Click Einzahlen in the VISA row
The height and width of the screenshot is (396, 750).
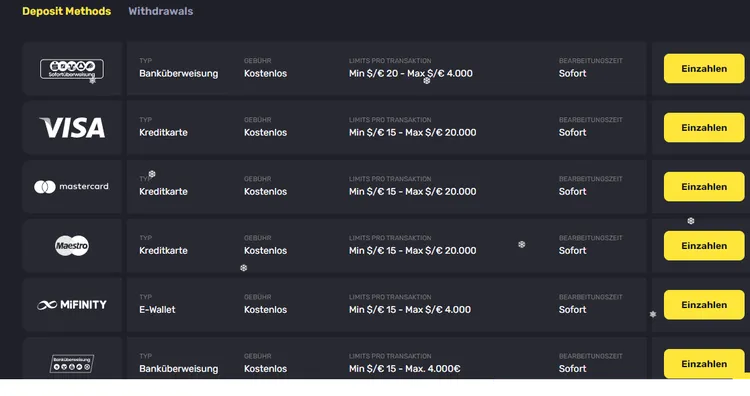point(704,128)
